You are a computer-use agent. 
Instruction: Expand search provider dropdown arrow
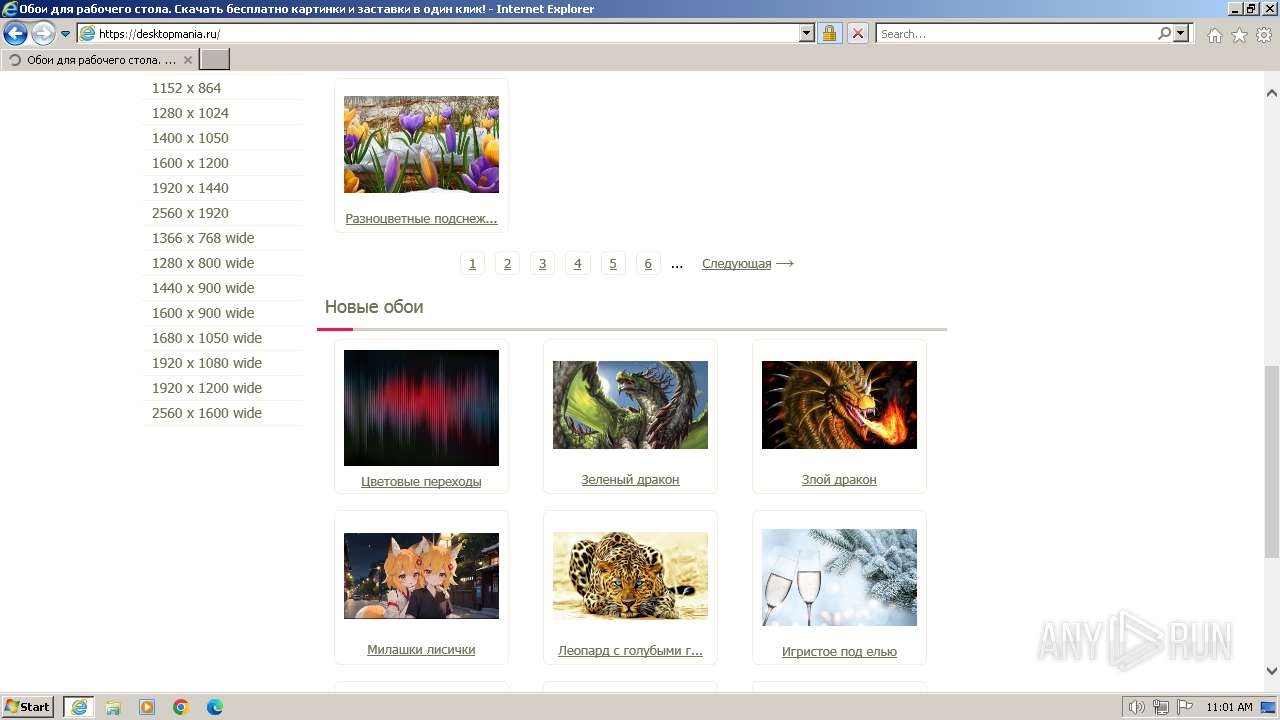(1182, 33)
